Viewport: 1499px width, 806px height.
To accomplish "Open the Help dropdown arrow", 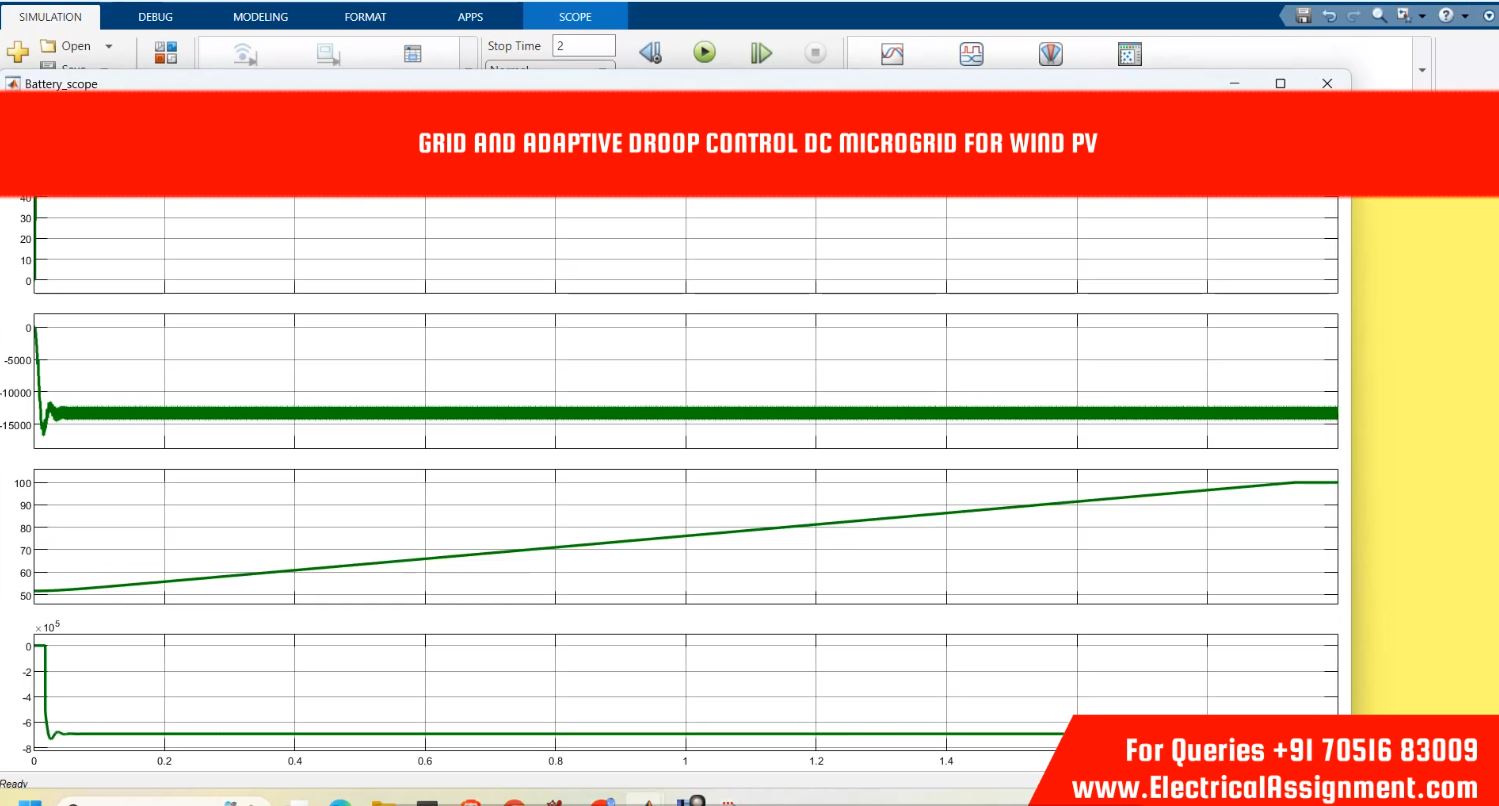I will coord(1465,16).
